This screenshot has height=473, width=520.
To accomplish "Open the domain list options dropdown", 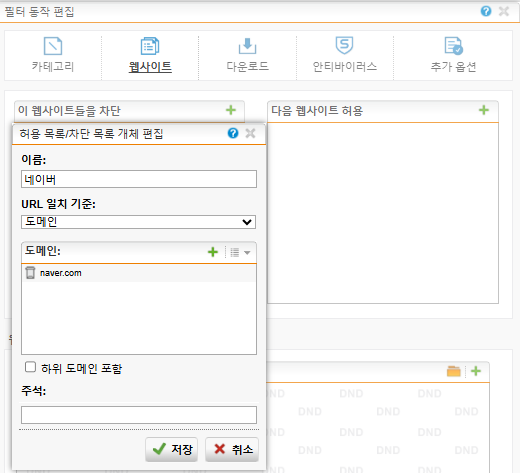I will (240, 252).
